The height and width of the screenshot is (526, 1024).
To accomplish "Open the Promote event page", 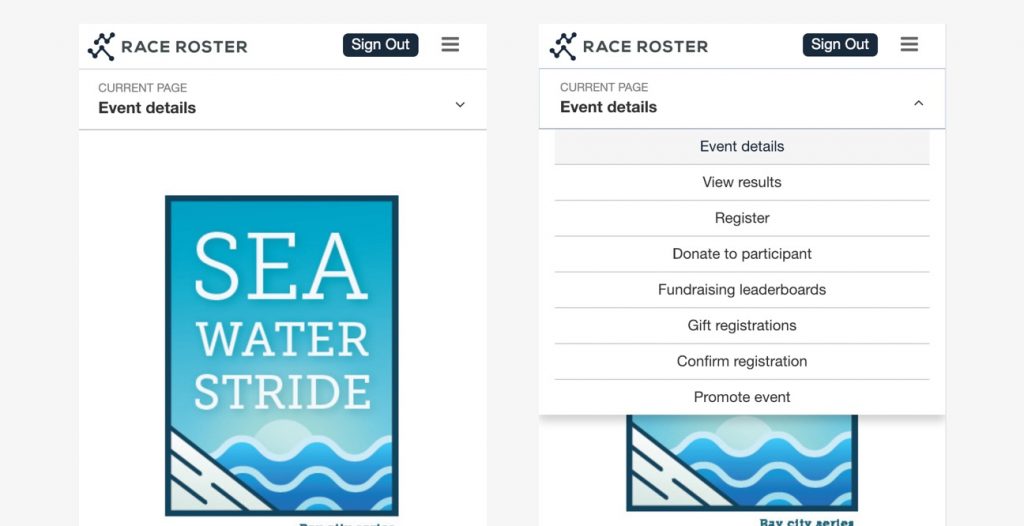I will pos(741,398).
